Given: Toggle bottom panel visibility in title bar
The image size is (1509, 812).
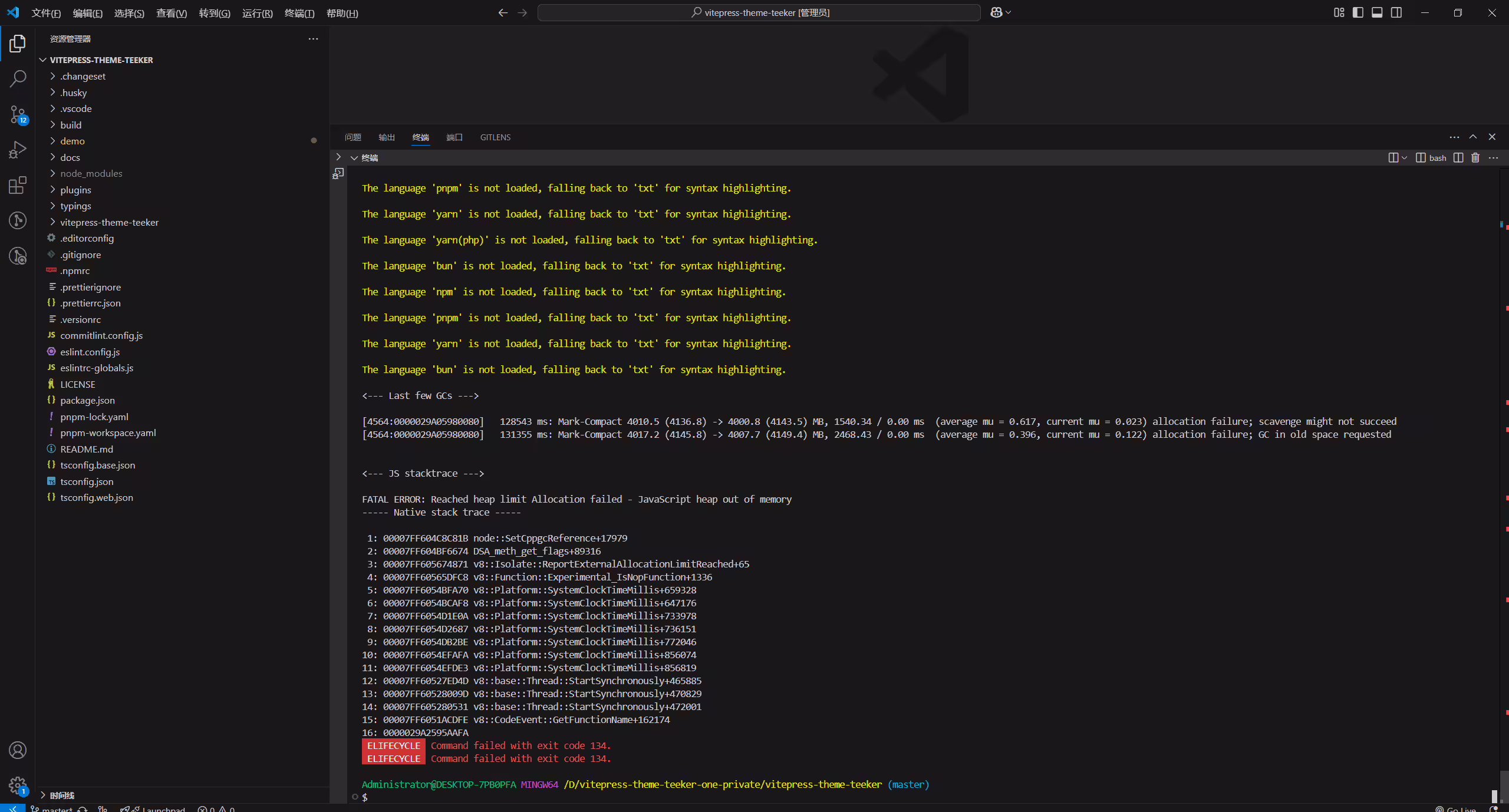Looking at the screenshot, I should click(1377, 12).
